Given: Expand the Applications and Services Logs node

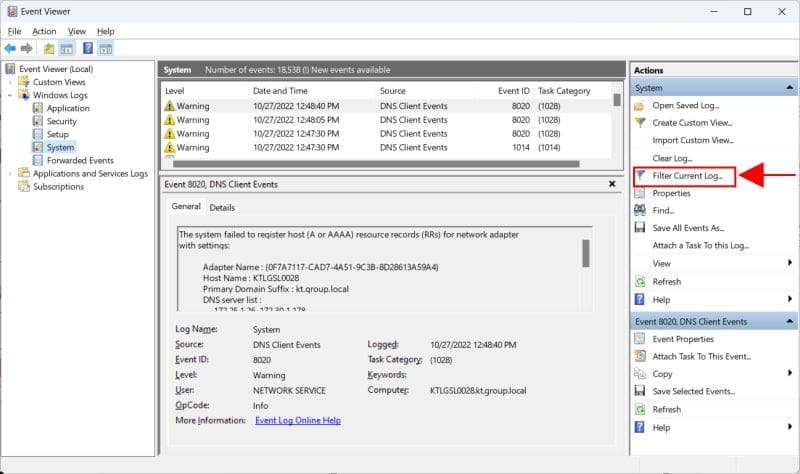Looking at the screenshot, I should 11,173.
